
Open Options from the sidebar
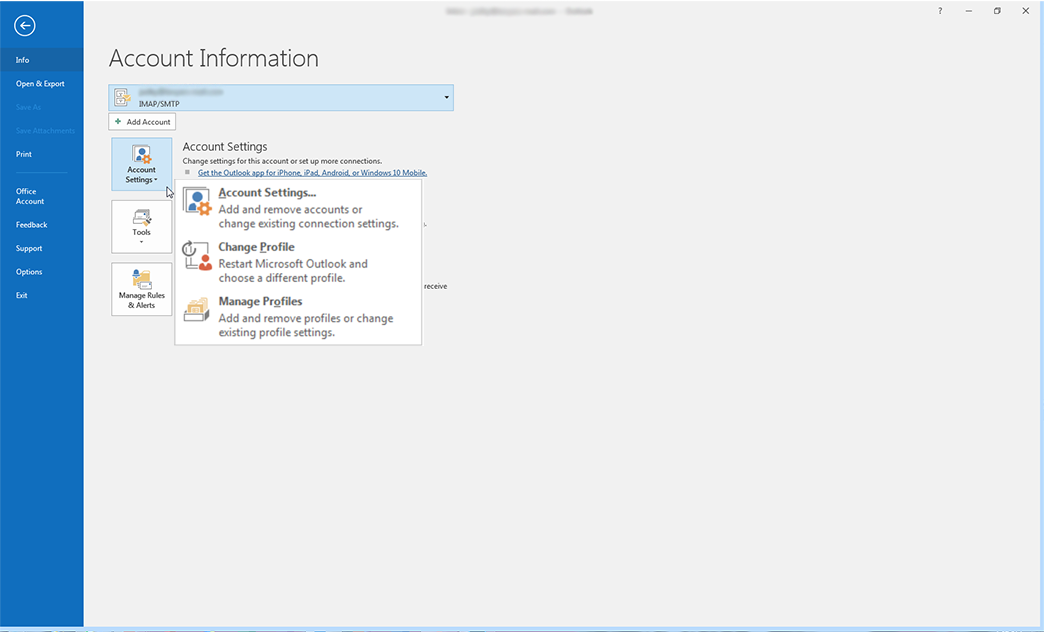click(x=29, y=272)
